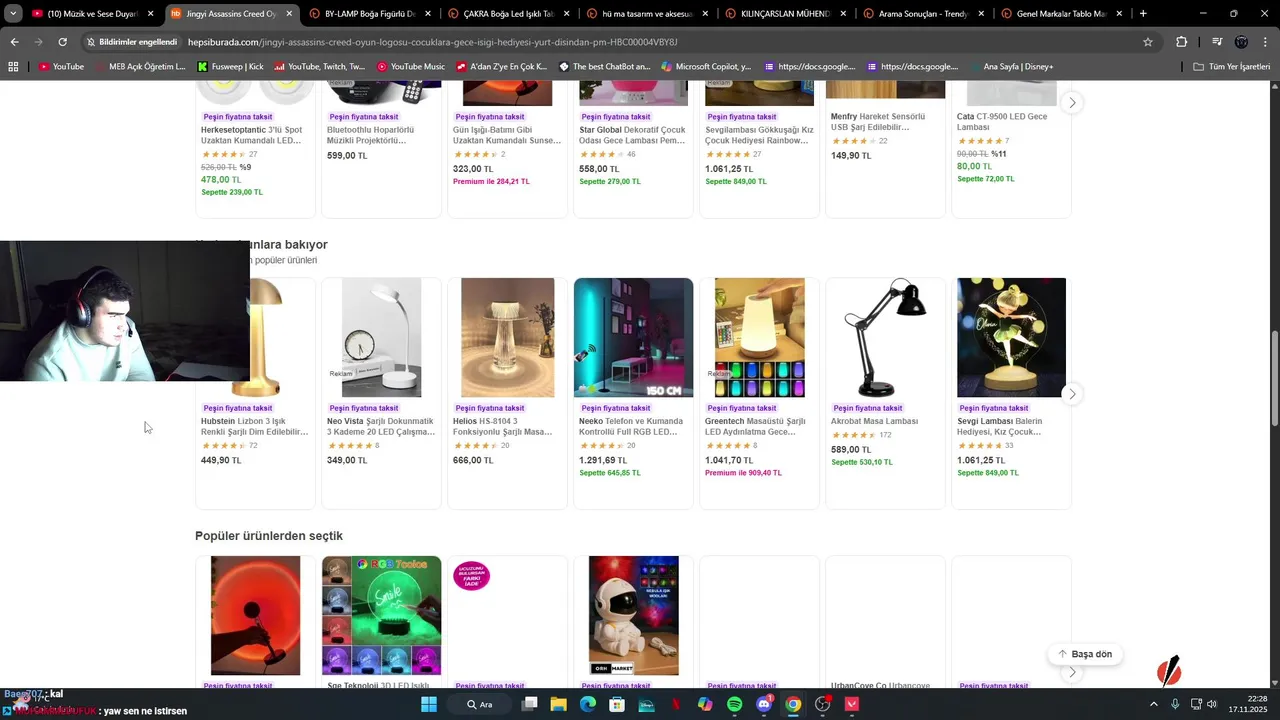Next arrow in Sevgi Lambası carousel row

[1072, 394]
